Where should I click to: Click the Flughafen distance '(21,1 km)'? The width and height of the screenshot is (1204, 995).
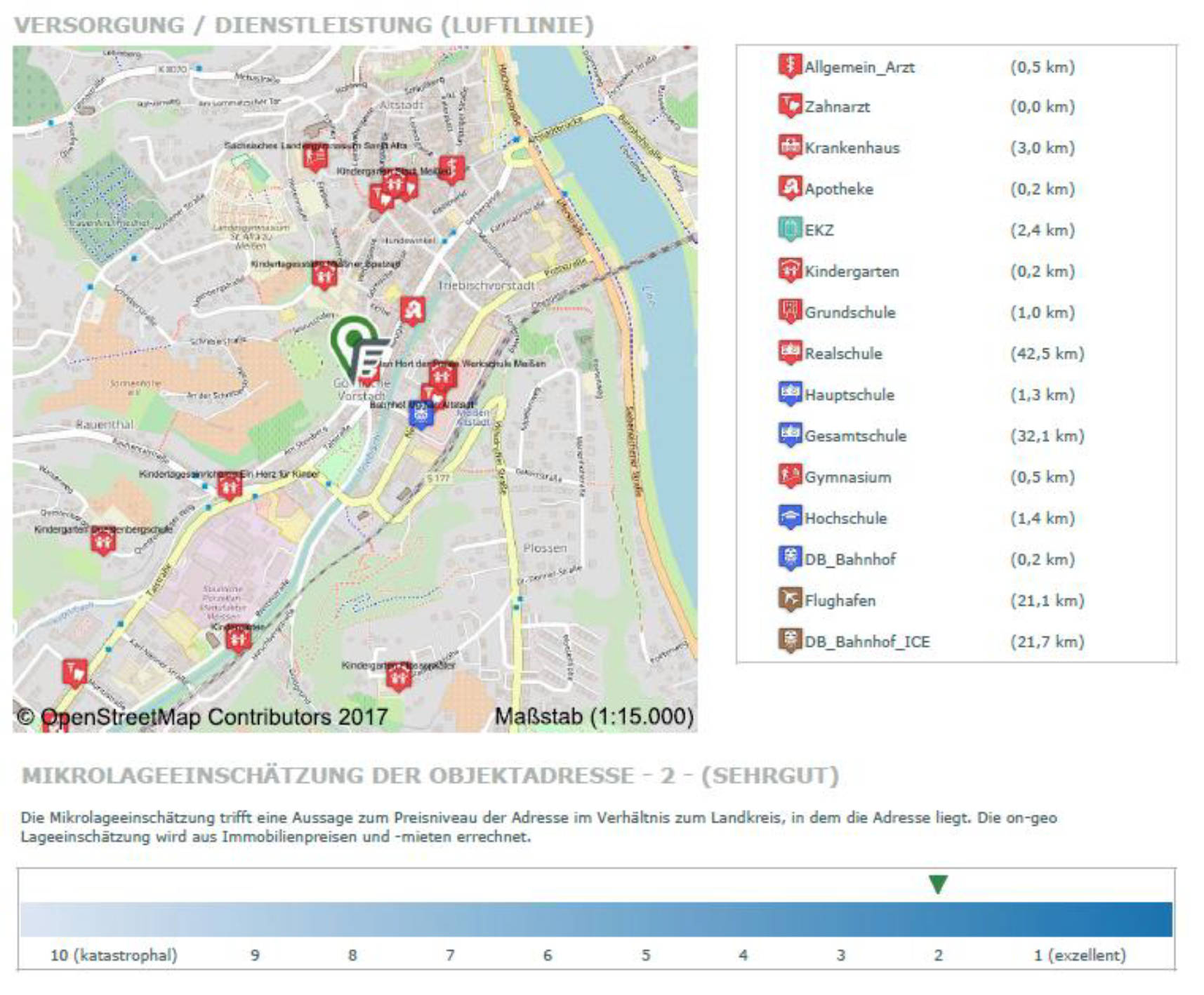point(1047,600)
